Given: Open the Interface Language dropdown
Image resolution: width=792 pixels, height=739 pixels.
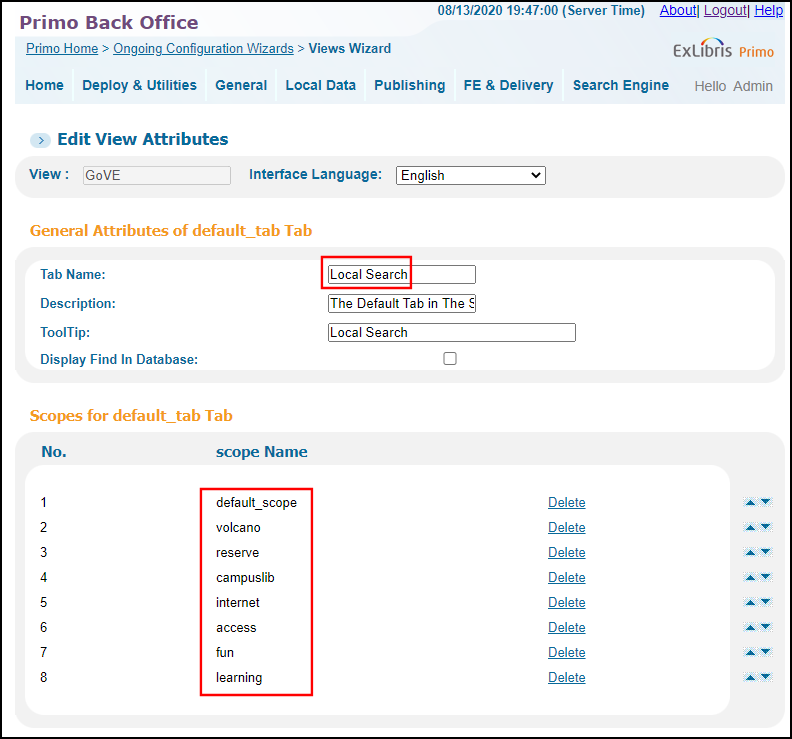Looking at the screenshot, I should point(471,175).
